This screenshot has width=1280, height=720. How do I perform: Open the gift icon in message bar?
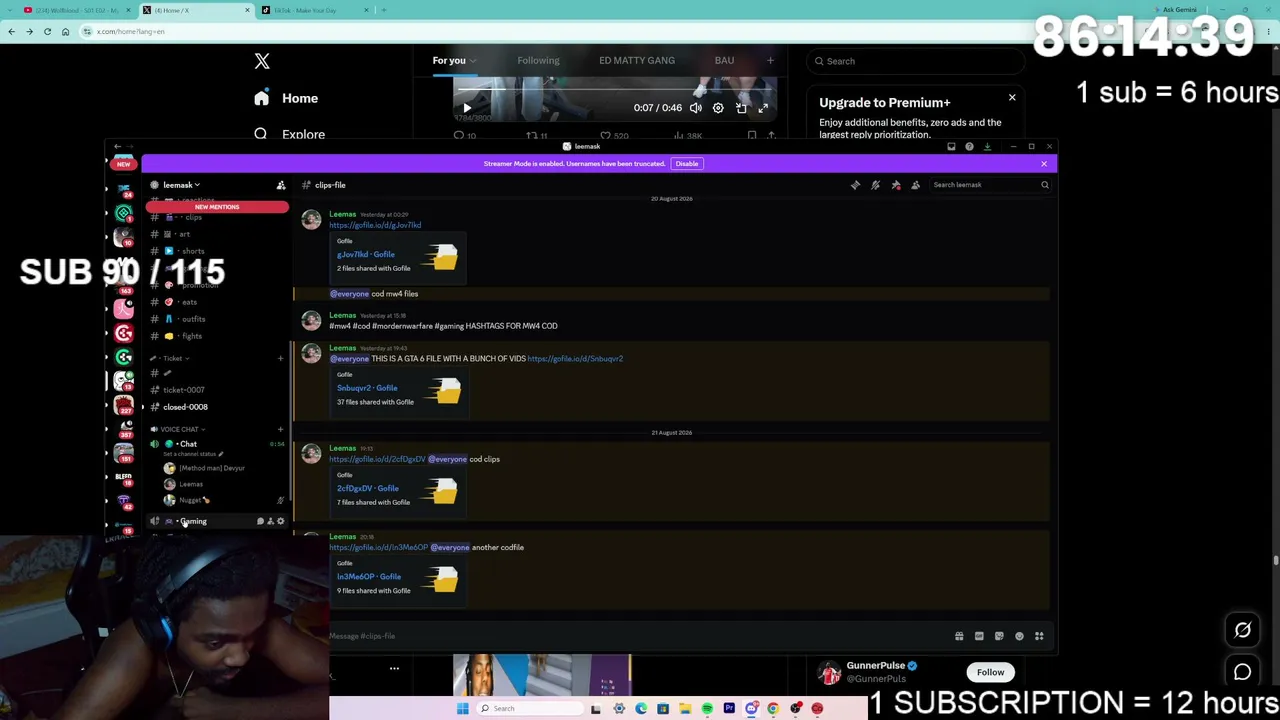point(959,636)
